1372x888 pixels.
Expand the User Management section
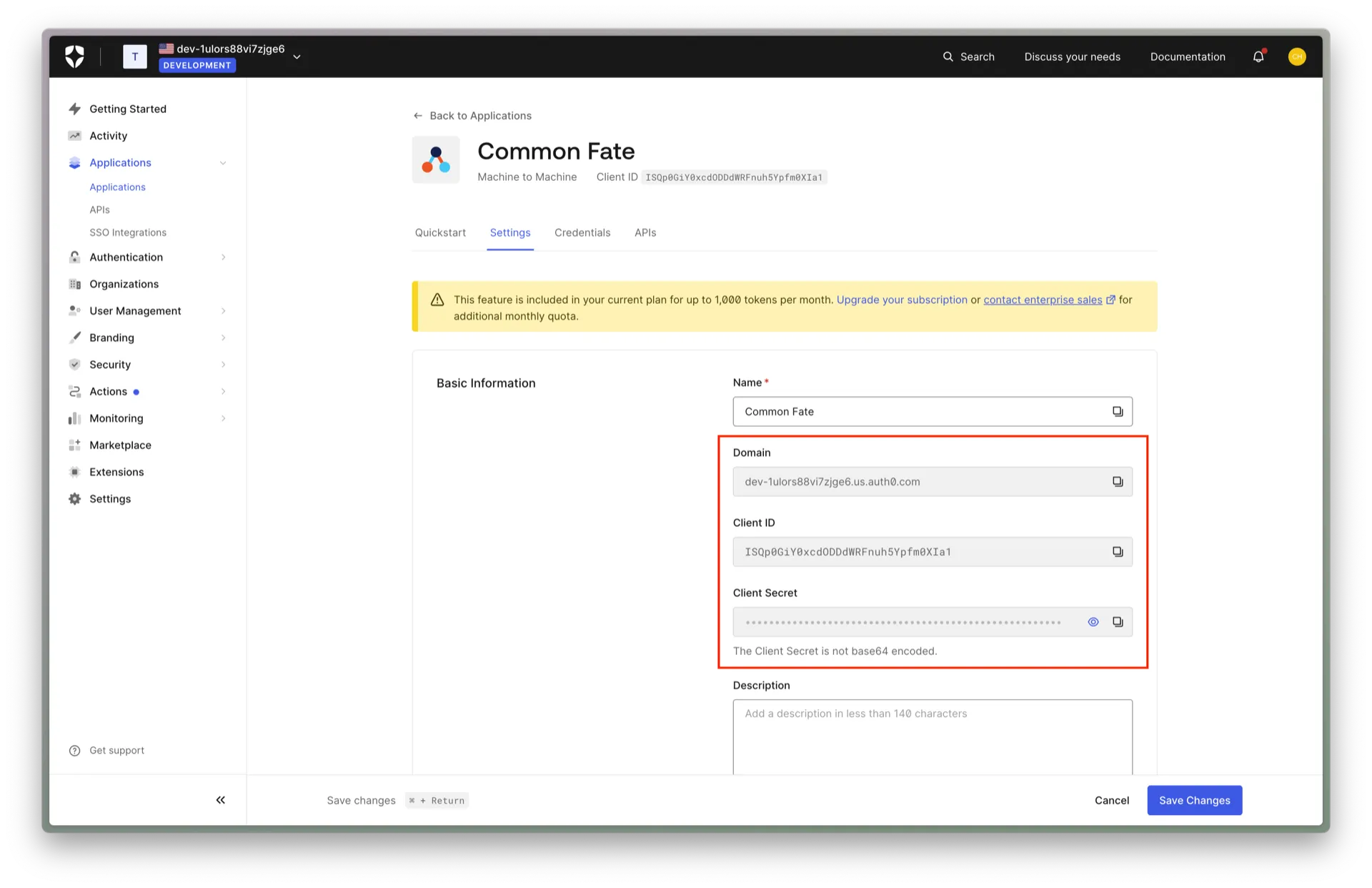point(223,311)
